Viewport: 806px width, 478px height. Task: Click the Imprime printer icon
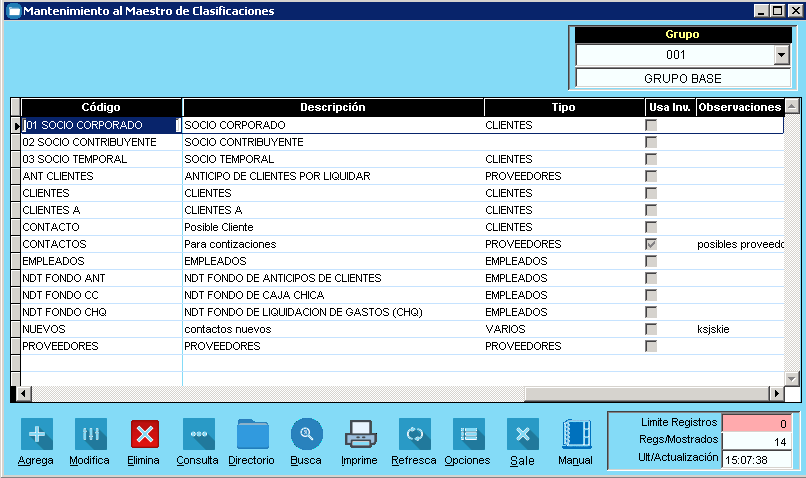click(x=360, y=434)
